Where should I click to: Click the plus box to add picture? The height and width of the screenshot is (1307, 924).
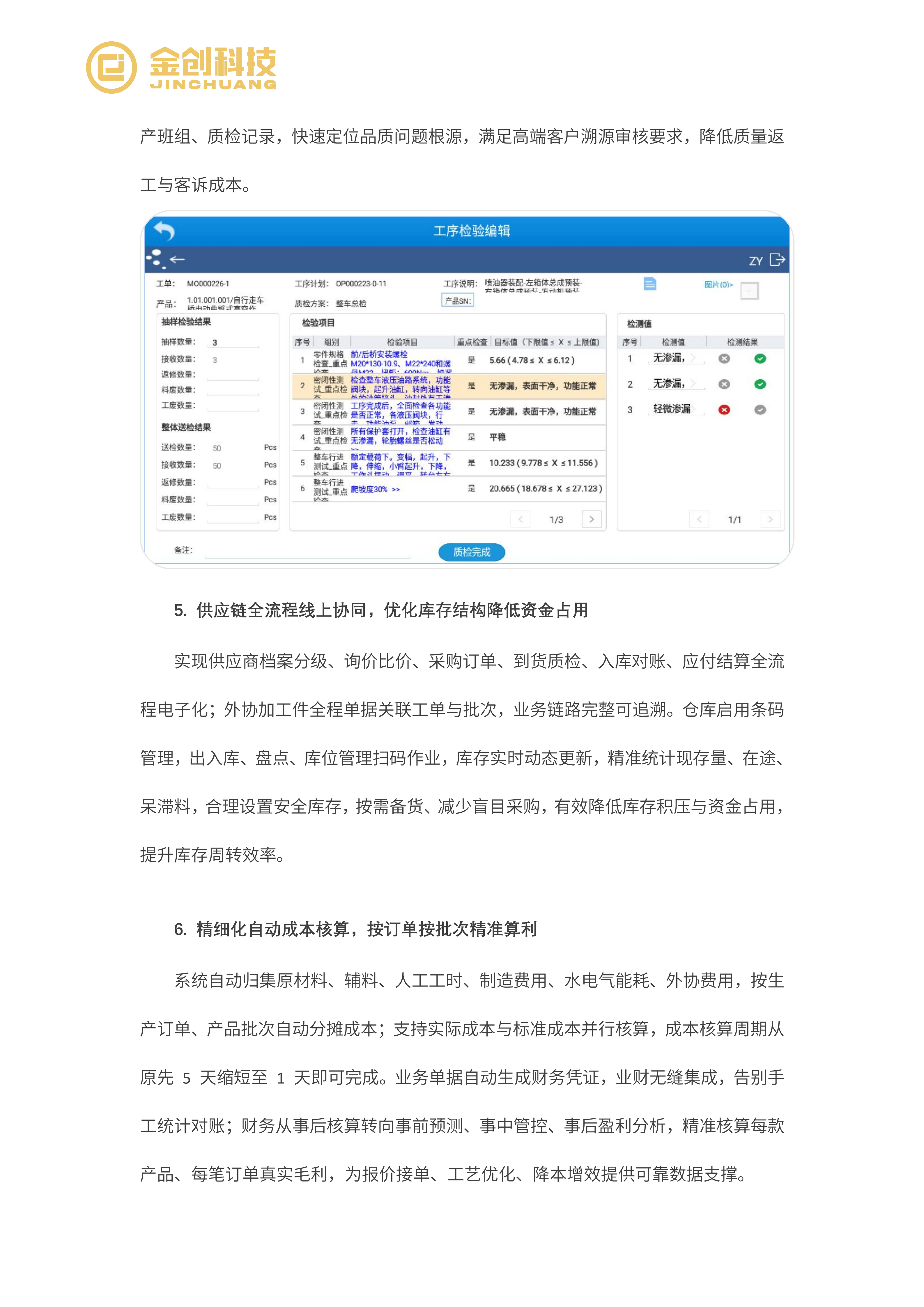[749, 291]
